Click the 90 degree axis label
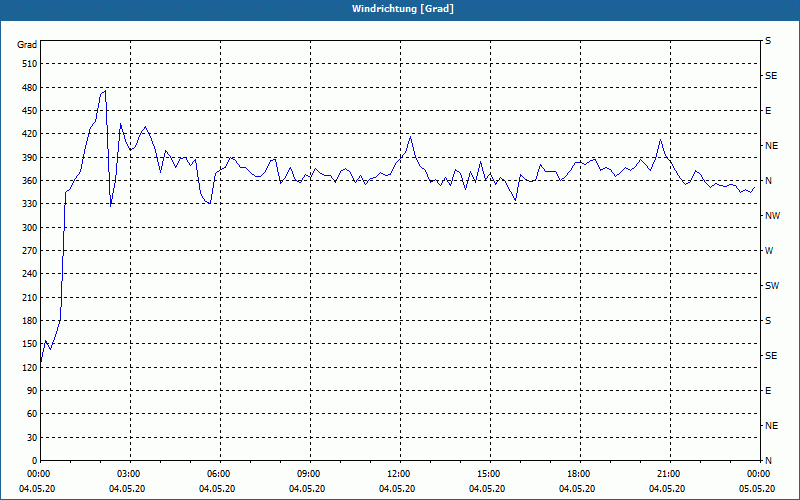This screenshot has height=500, width=800. tap(32, 391)
